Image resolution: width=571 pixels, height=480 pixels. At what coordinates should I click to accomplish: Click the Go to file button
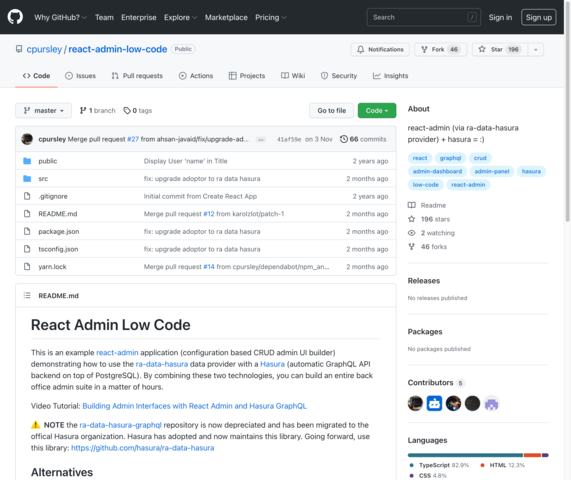(x=331, y=110)
